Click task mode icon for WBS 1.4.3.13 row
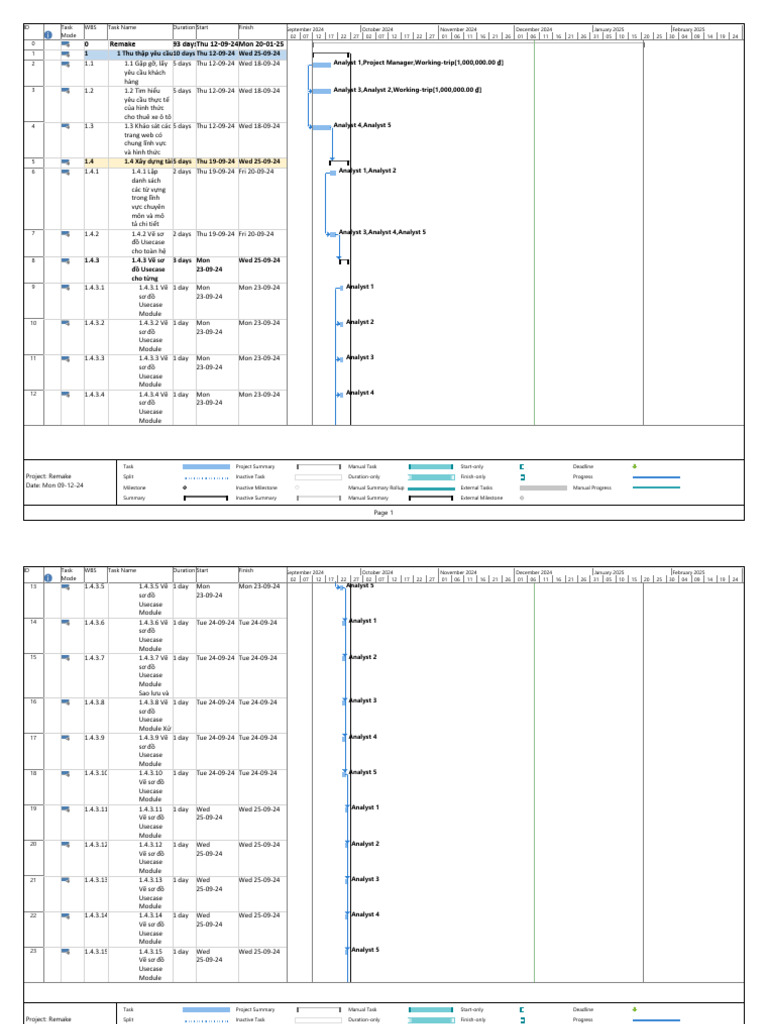Image resolution: width=768 pixels, height=1024 pixels. pos(66,880)
